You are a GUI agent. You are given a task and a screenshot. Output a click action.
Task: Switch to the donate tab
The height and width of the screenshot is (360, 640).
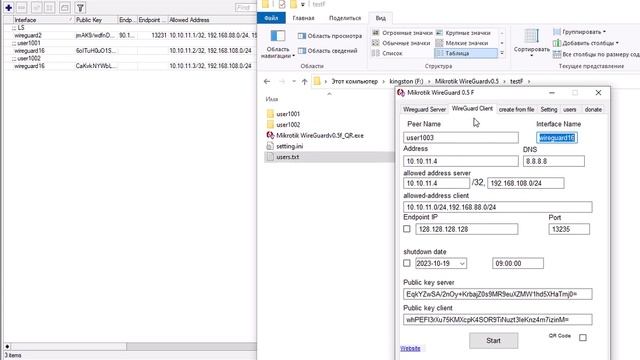[x=593, y=109]
